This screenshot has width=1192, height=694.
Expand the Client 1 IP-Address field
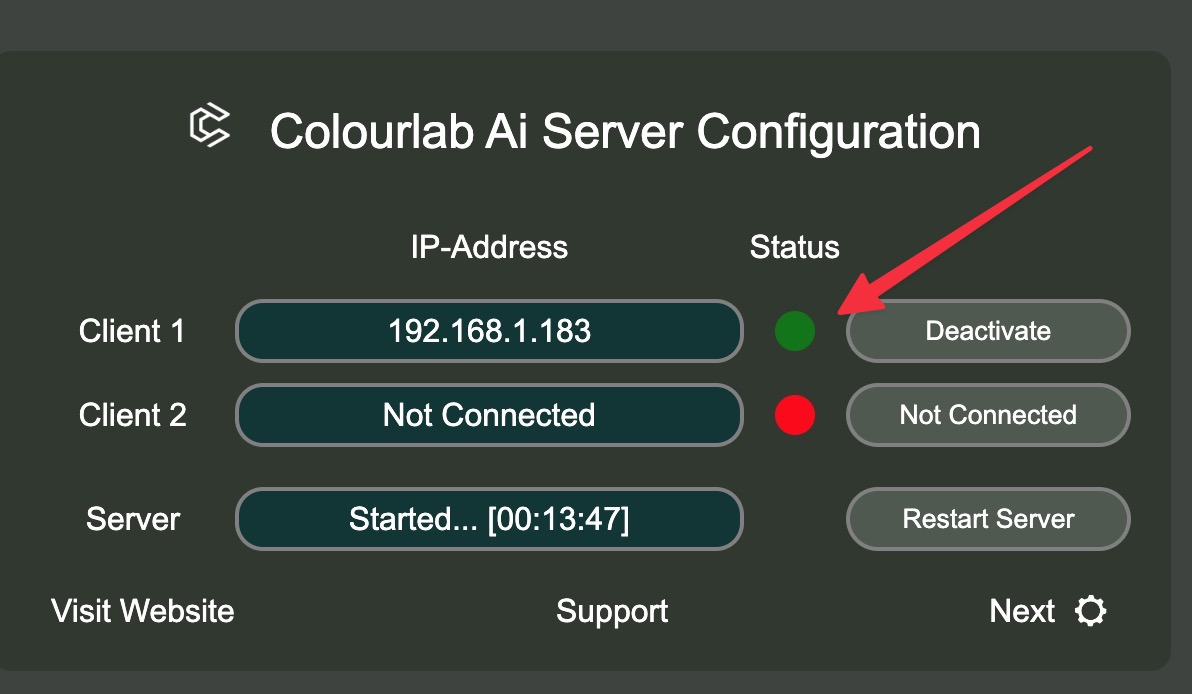(x=489, y=331)
